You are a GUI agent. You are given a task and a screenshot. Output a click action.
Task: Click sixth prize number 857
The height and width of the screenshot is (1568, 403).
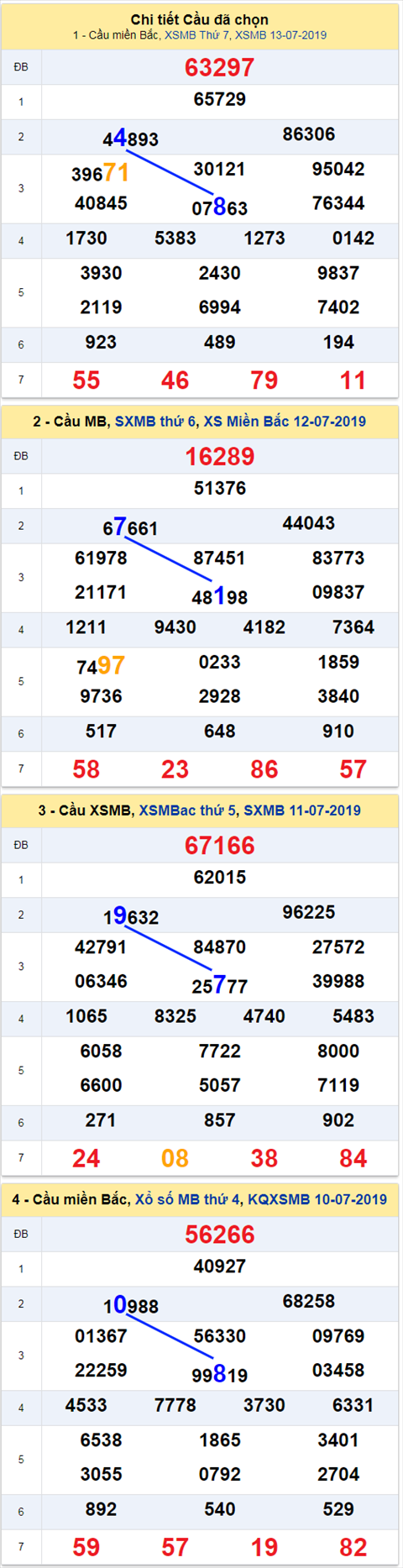click(x=220, y=1120)
